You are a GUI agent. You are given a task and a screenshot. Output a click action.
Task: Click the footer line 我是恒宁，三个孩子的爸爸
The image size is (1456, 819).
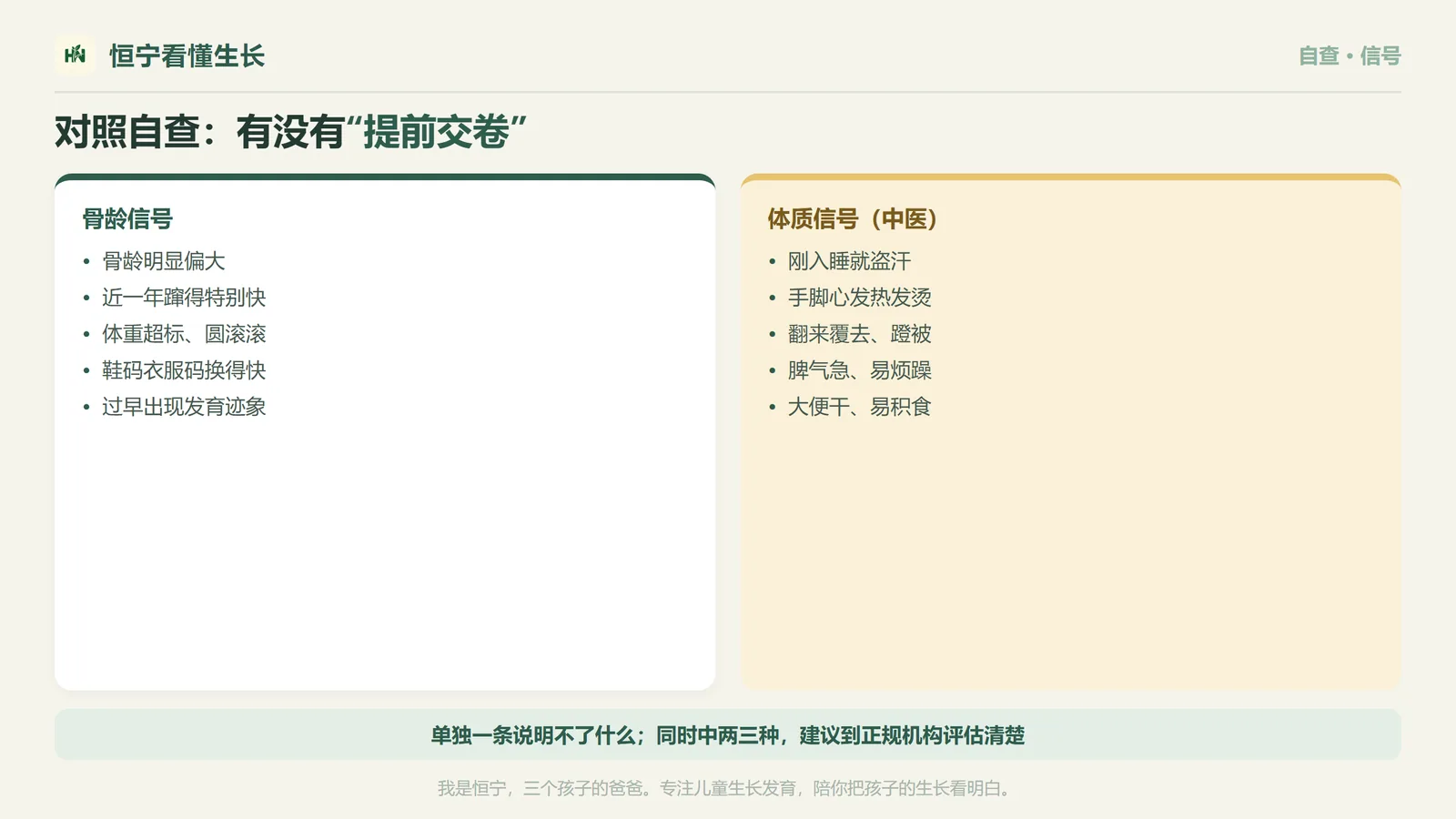click(x=543, y=788)
